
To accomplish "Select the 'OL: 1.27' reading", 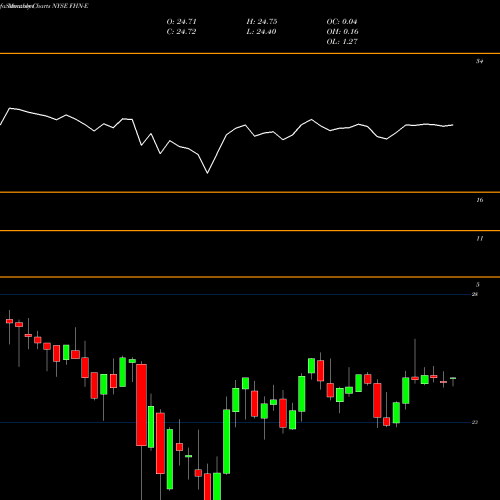I will [x=342, y=42].
